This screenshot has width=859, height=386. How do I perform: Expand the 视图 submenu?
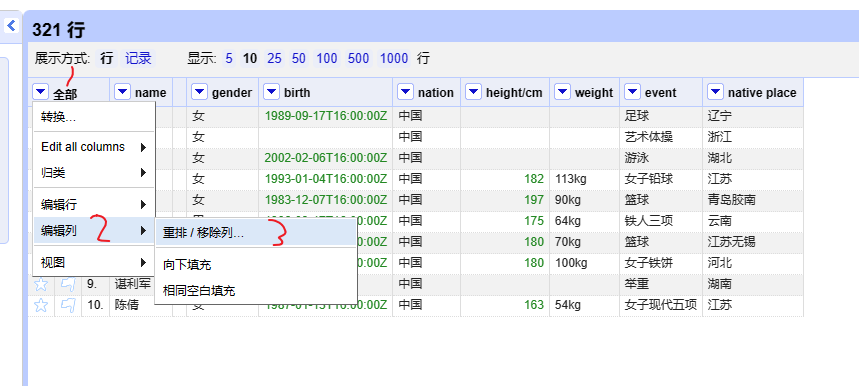[94, 263]
